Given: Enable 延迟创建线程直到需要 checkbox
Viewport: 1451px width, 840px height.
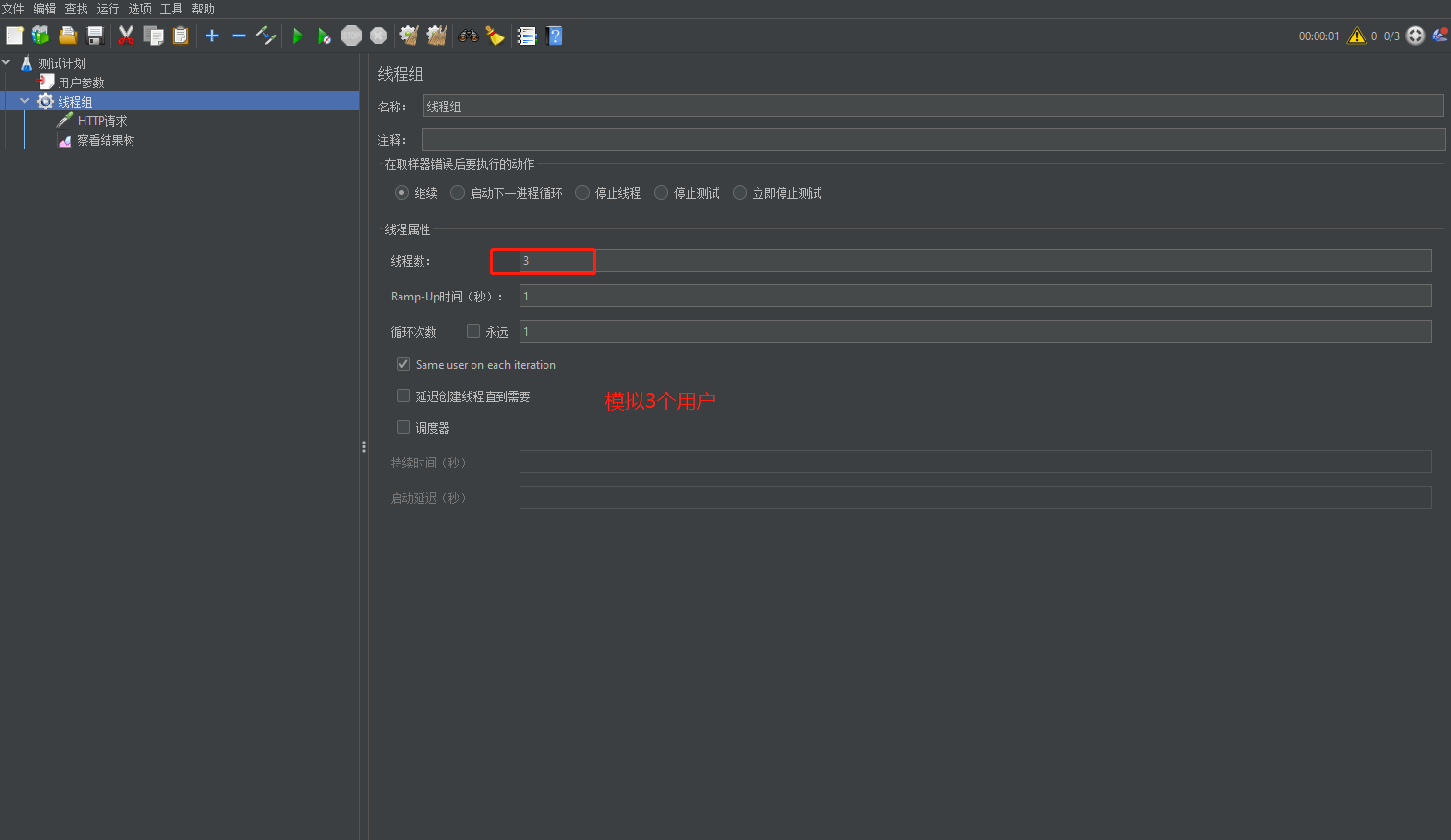Looking at the screenshot, I should pos(403,396).
